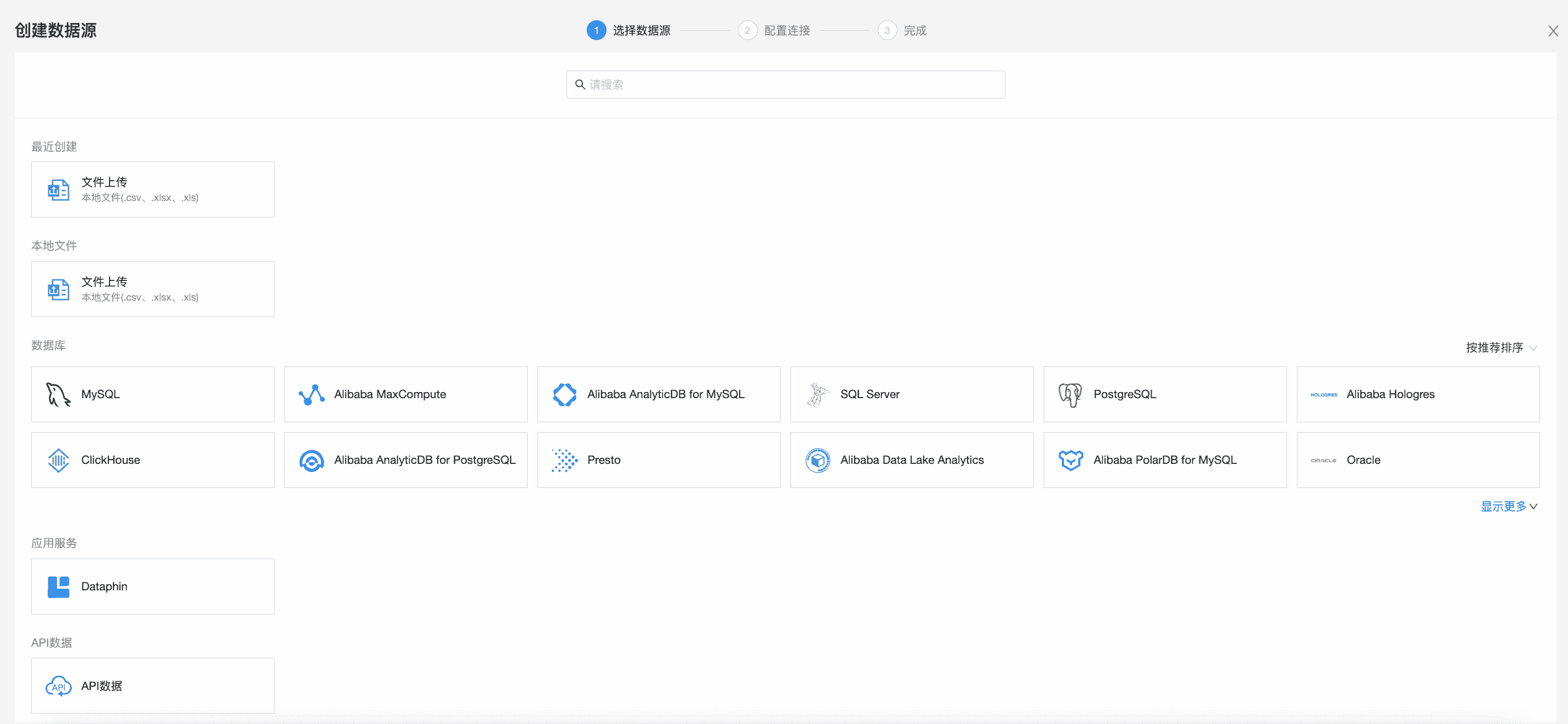
Task: Close the 创建数据源 dialog
Action: click(1553, 31)
